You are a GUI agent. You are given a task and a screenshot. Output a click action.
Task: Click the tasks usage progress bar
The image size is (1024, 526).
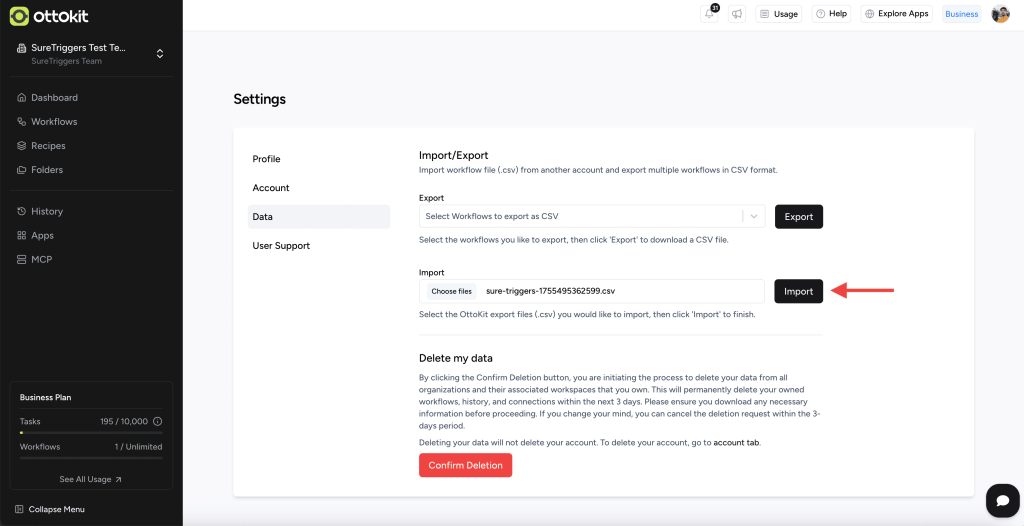click(91, 433)
